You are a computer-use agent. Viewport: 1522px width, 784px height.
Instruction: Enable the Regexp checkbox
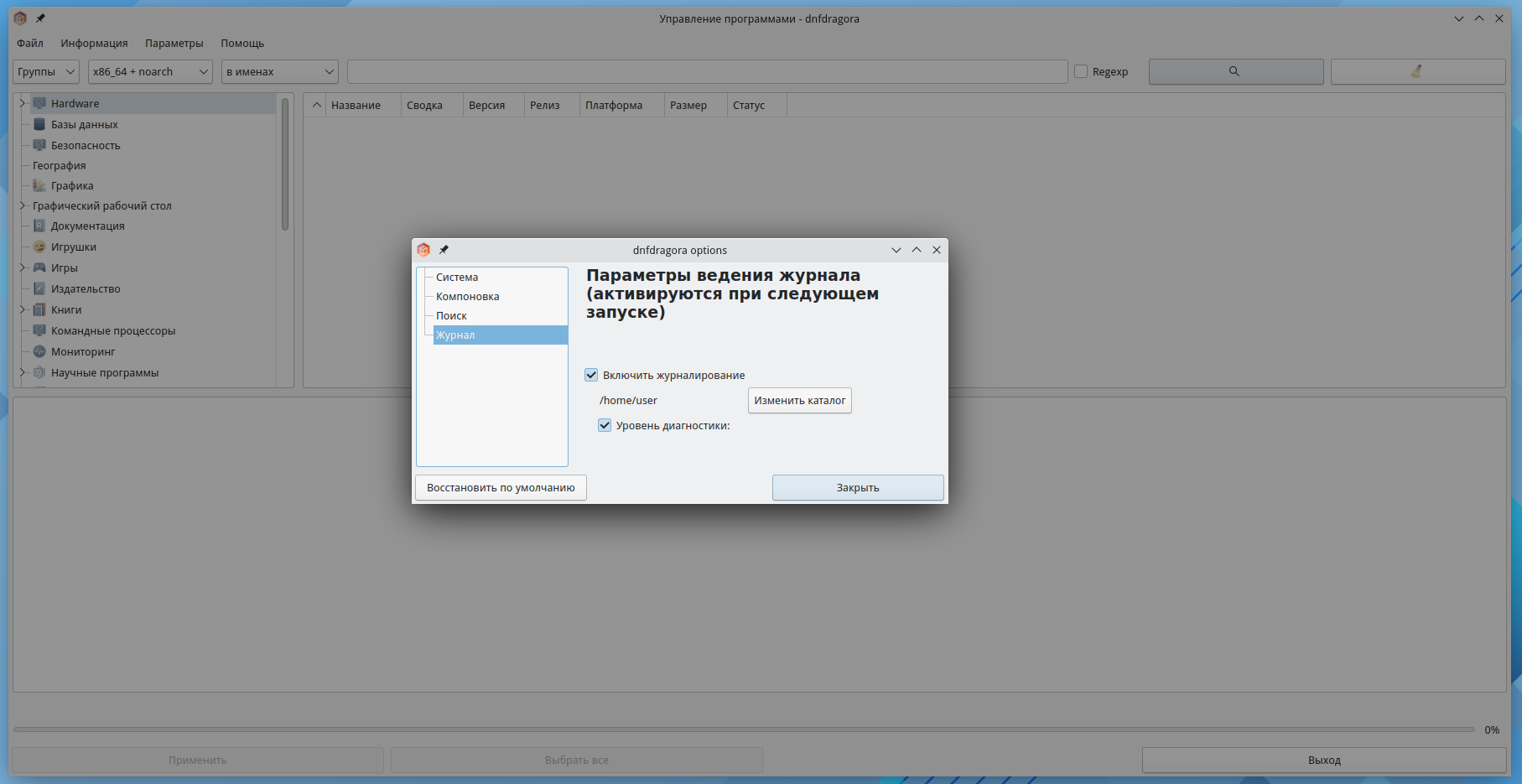coord(1081,71)
